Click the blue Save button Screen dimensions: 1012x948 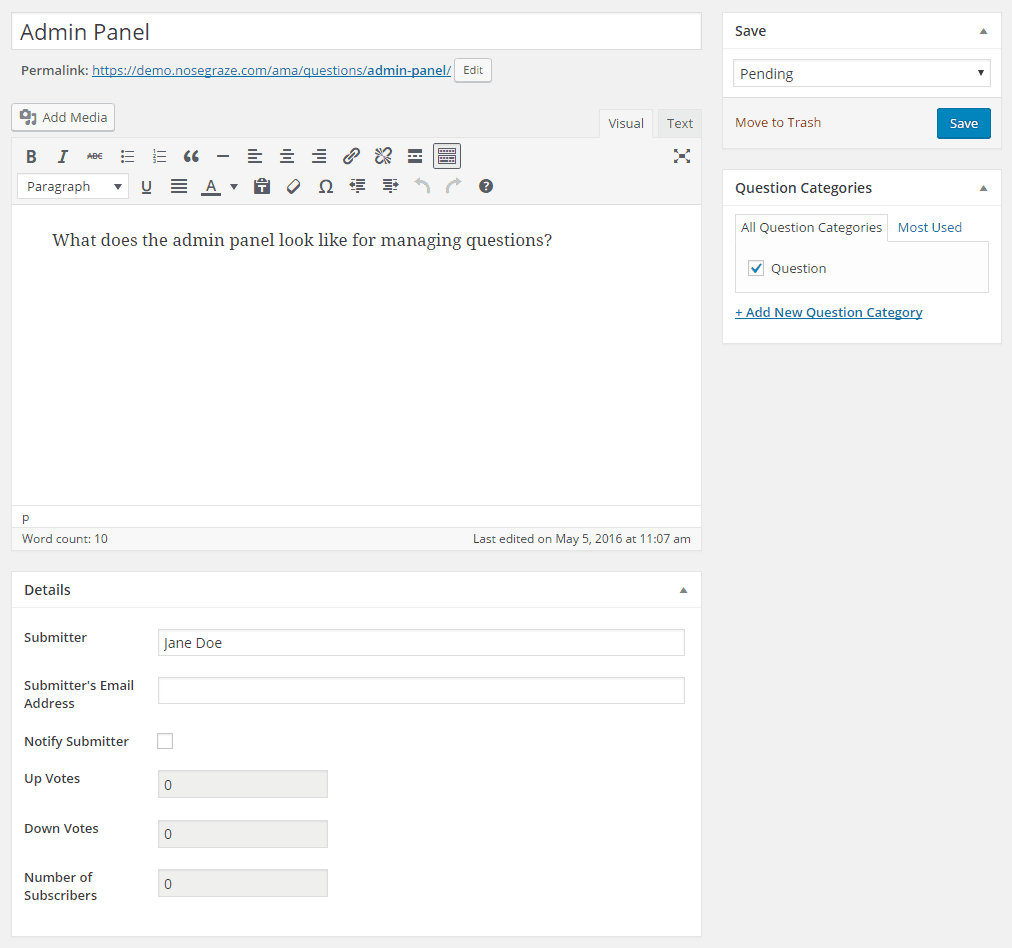click(x=963, y=123)
